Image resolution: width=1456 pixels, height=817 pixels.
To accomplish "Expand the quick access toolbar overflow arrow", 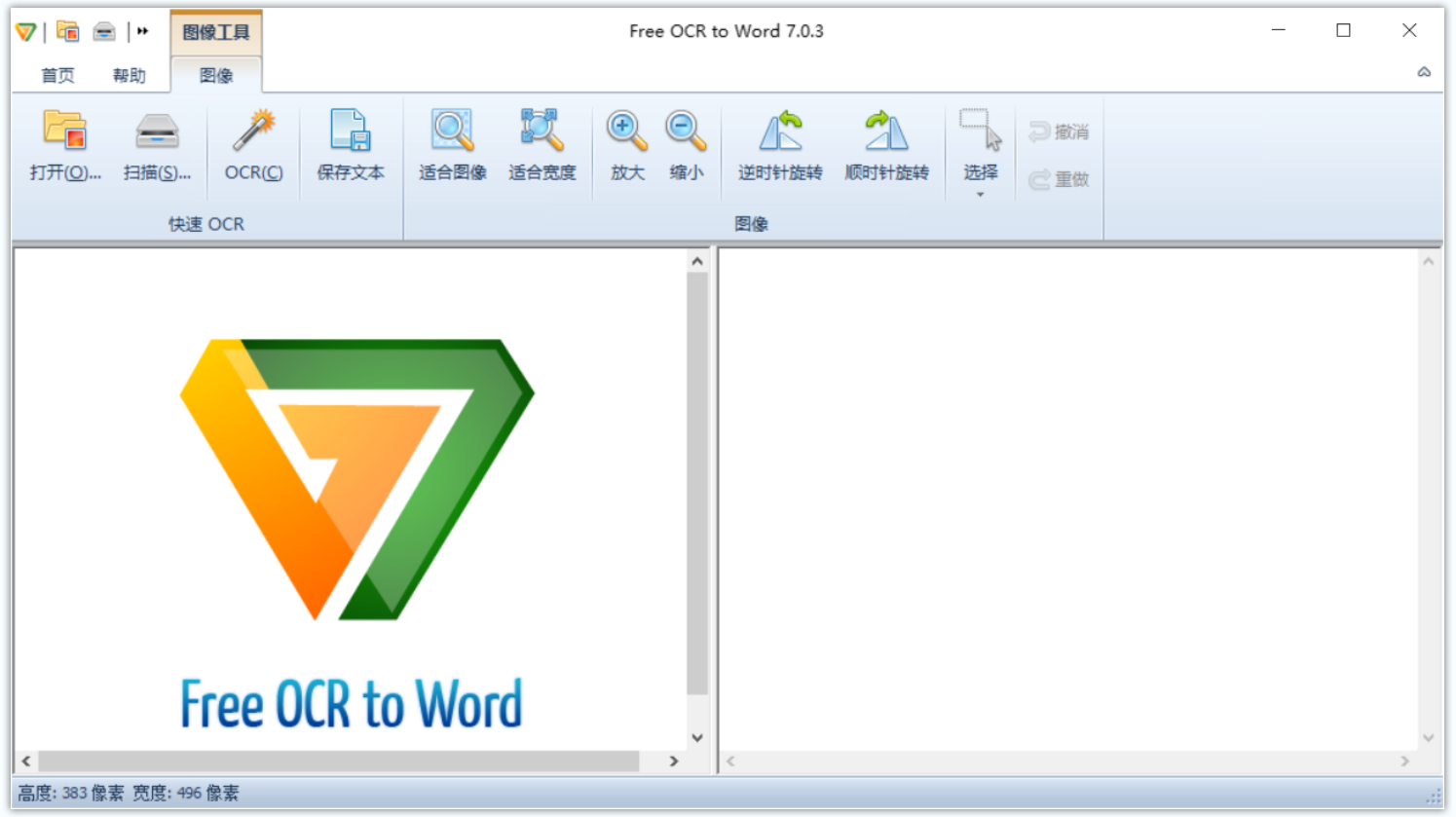I will point(143,31).
